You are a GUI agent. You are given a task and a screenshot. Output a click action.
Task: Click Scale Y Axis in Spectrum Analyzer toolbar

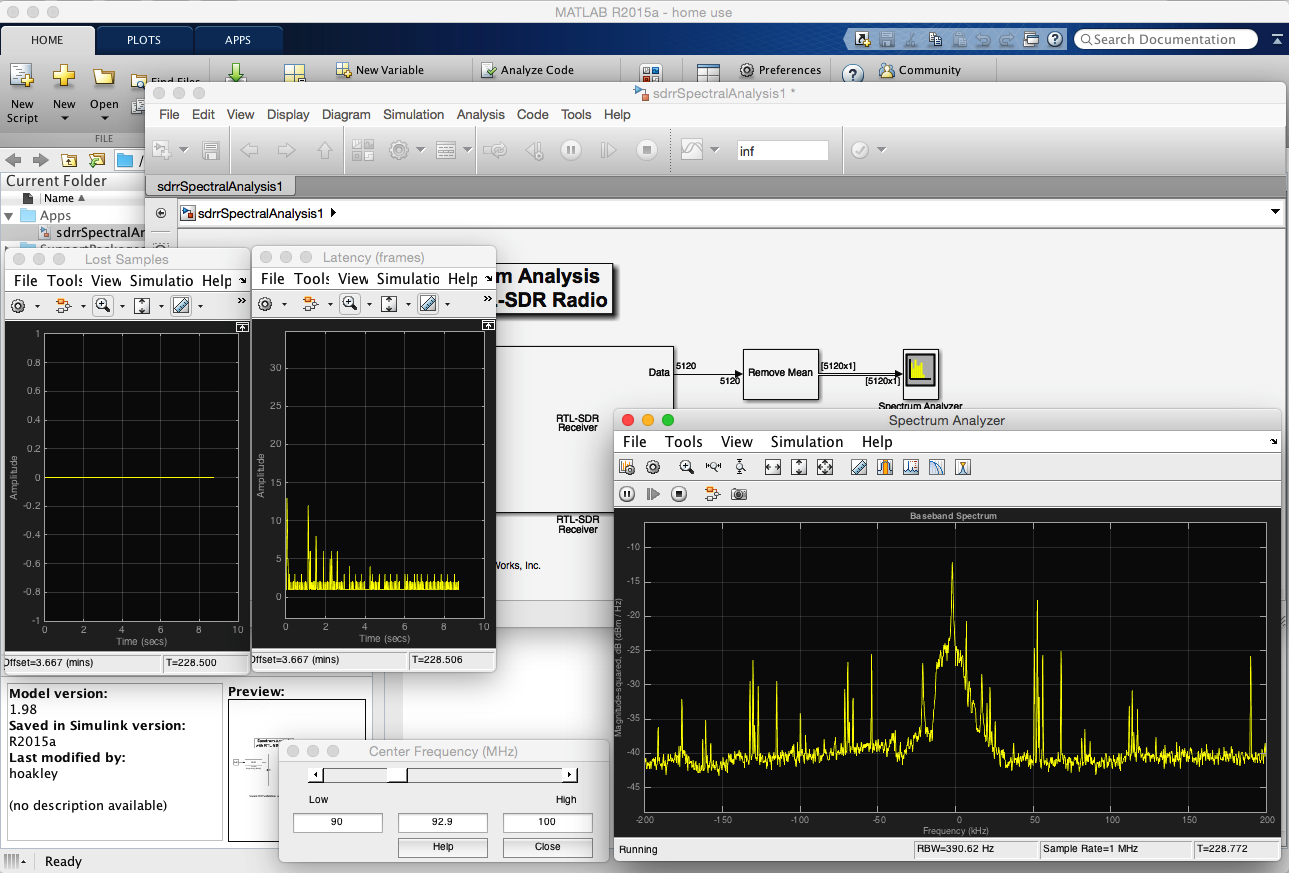(797, 466)
